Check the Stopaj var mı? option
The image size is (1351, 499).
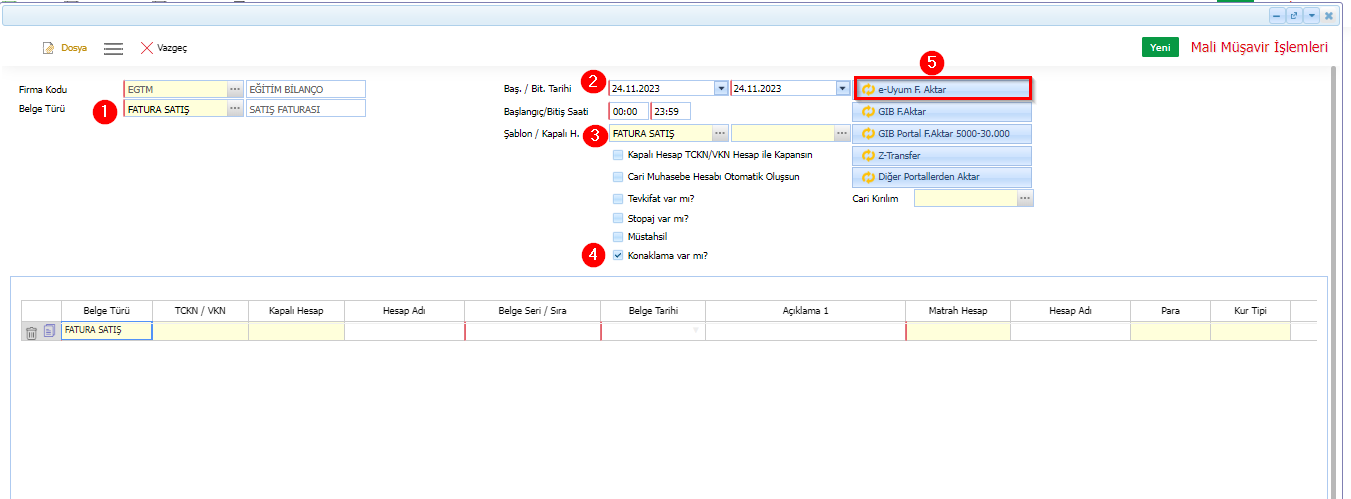[x=618, y=218]
